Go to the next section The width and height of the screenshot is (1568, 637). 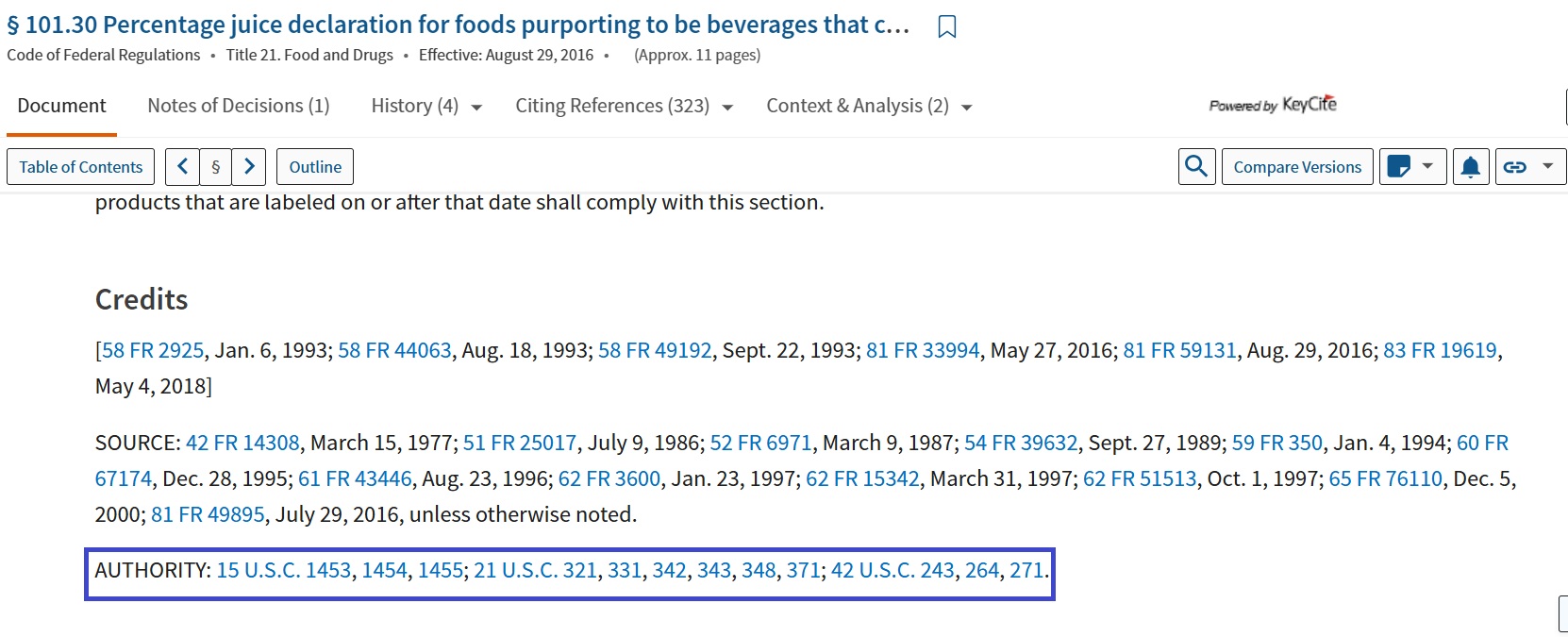(249, 166)
